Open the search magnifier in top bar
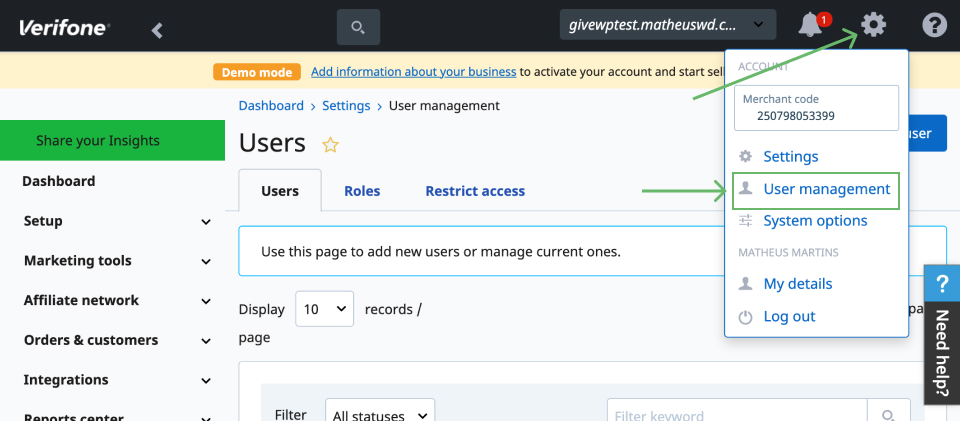This screenshot has width=960, height=421. coord(358,27)
